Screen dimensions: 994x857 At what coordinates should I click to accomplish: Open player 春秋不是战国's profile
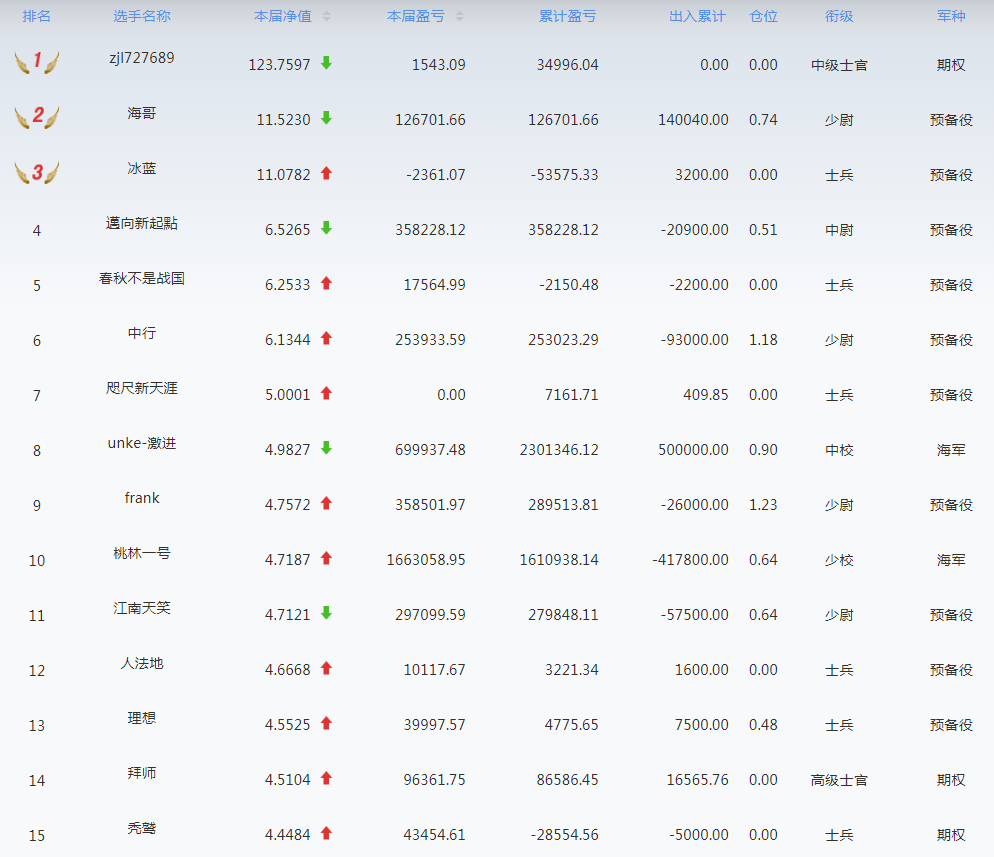tap(142, 278)
